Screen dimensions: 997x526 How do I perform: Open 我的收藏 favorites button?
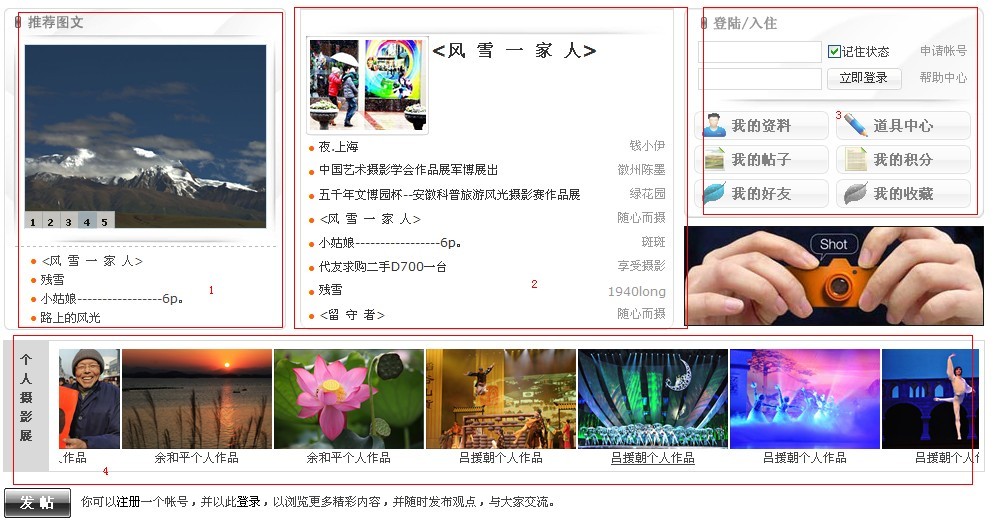(x=904, y=193)
